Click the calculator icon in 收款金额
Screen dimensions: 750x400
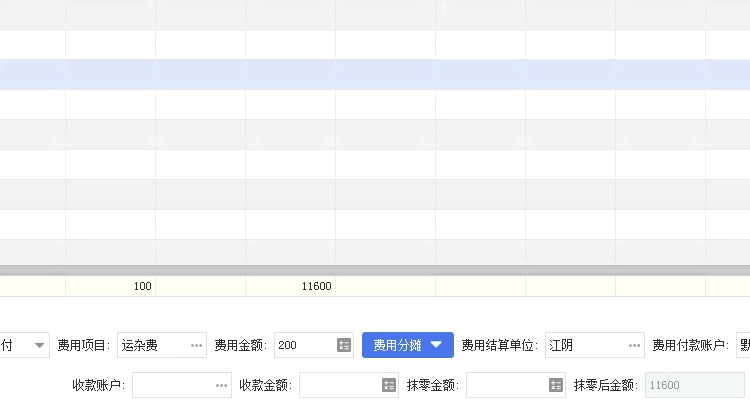pos(389,385)
